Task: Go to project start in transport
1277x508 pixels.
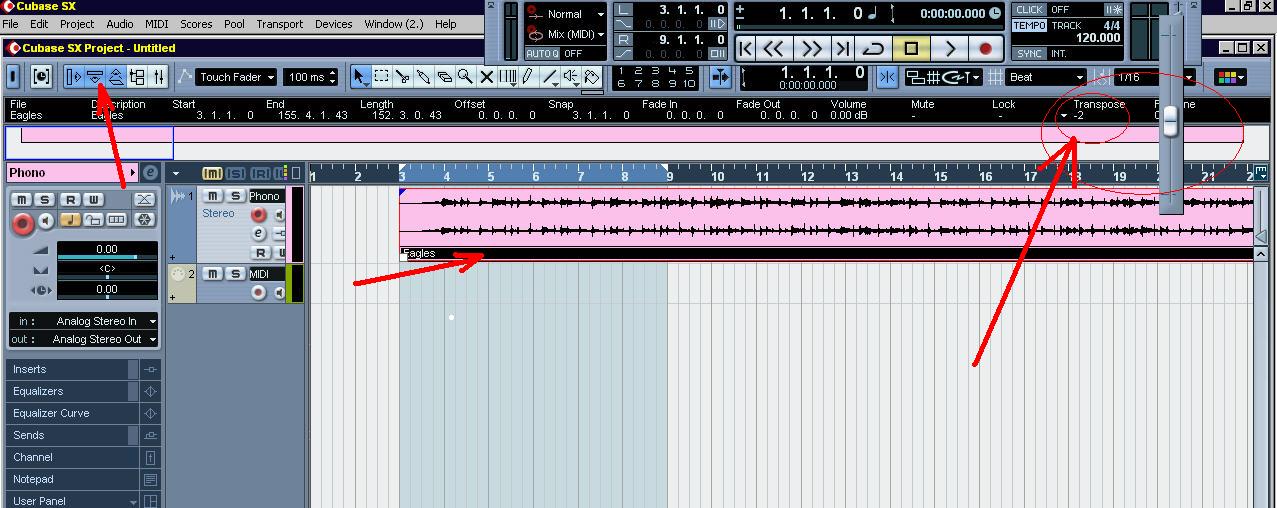Action: tap(746, 48)
